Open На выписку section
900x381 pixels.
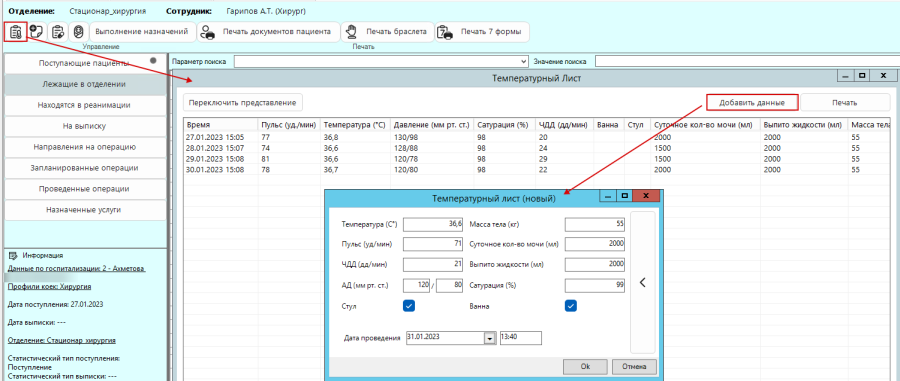84,126
